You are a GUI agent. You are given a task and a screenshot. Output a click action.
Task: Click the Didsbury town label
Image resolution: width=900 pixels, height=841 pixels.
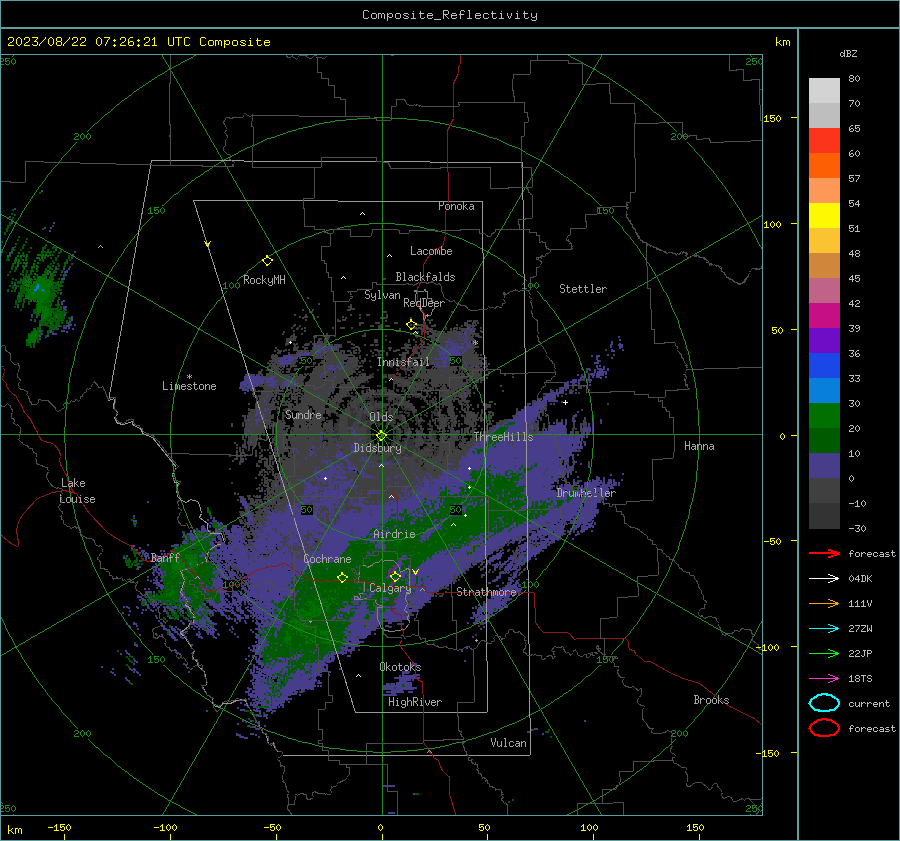tap(378, 448)
